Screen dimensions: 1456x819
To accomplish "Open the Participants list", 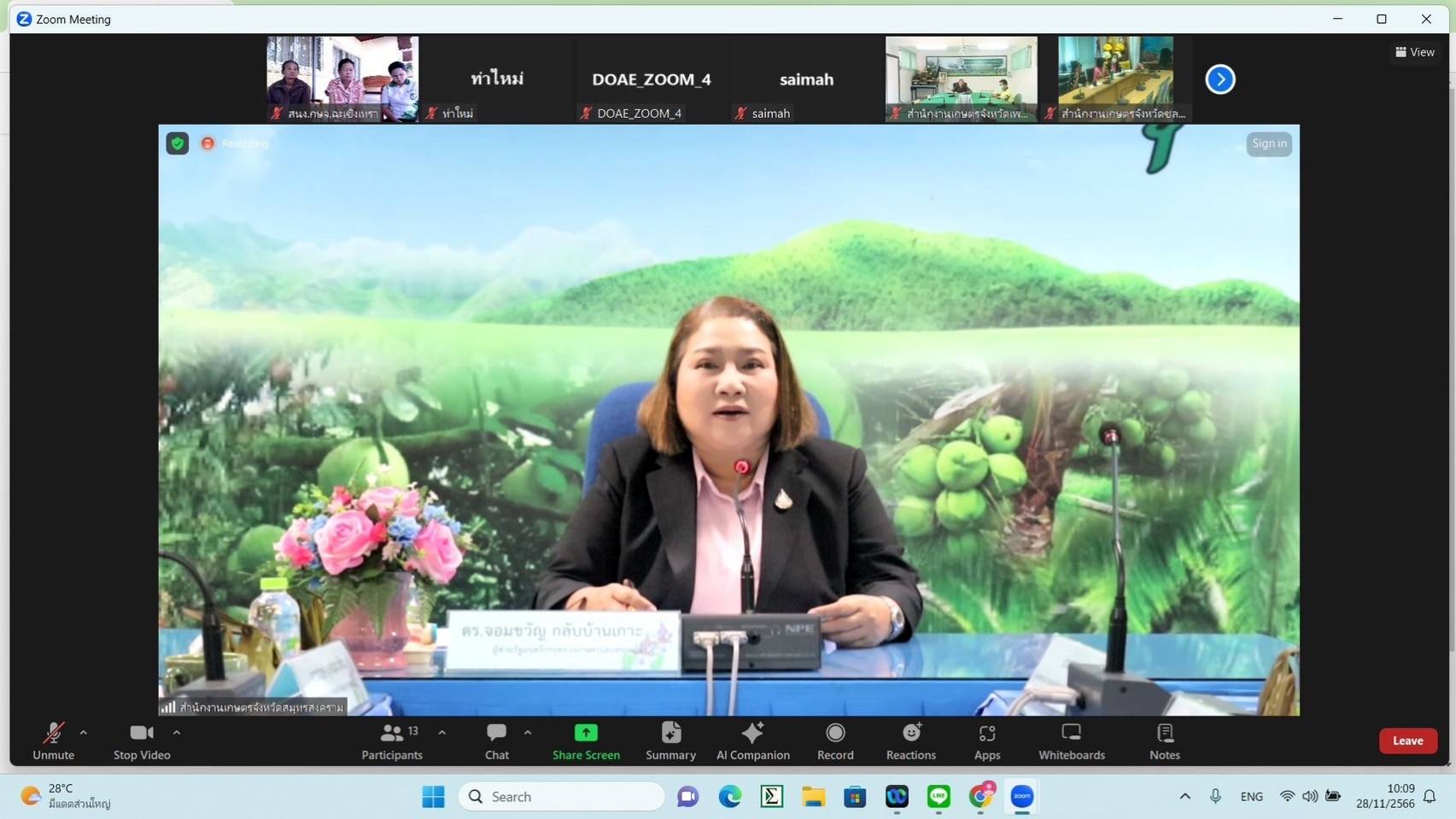I will point(392,740).
